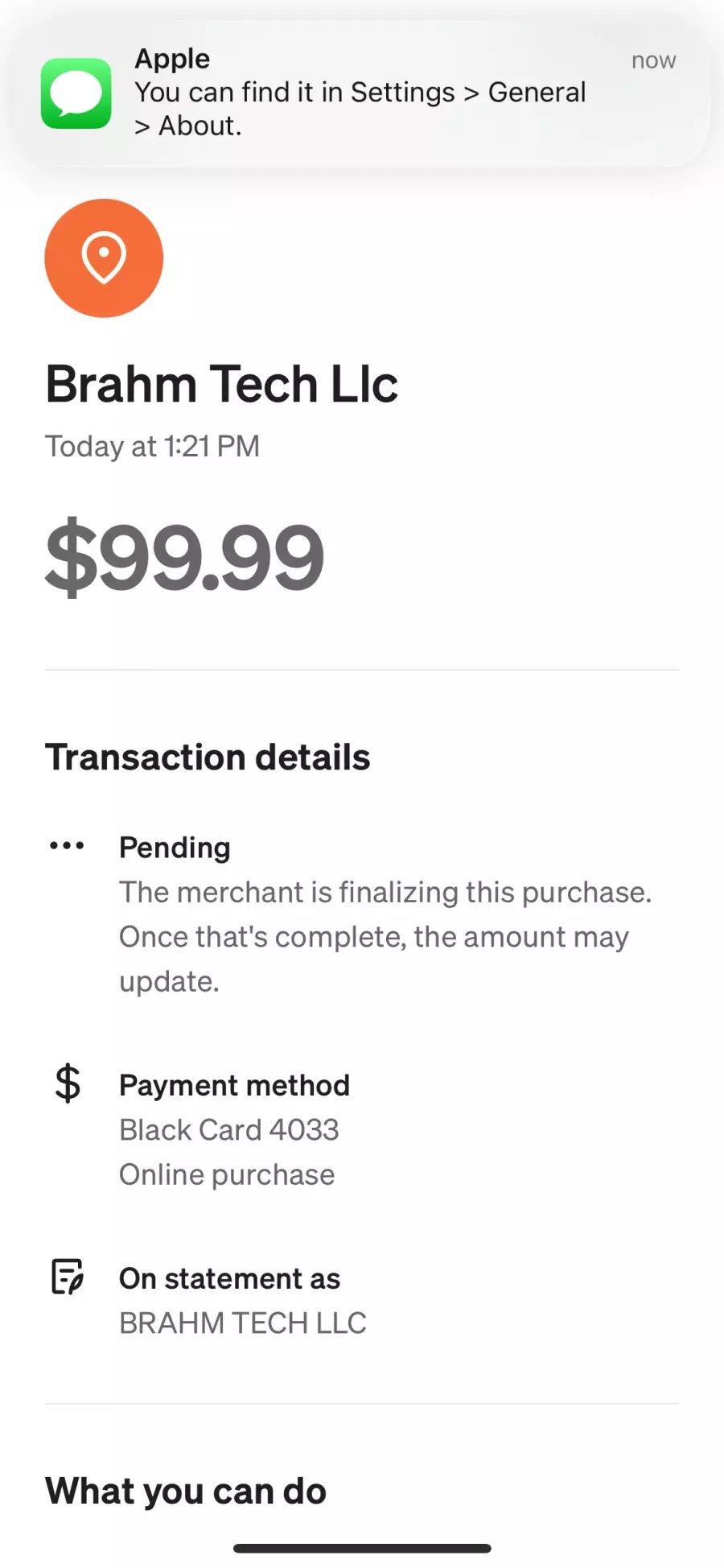This screenshot has height=1568, width=724.
Task: Tap the "Today at 1:21 PM" date
Action: pos(152,447)
